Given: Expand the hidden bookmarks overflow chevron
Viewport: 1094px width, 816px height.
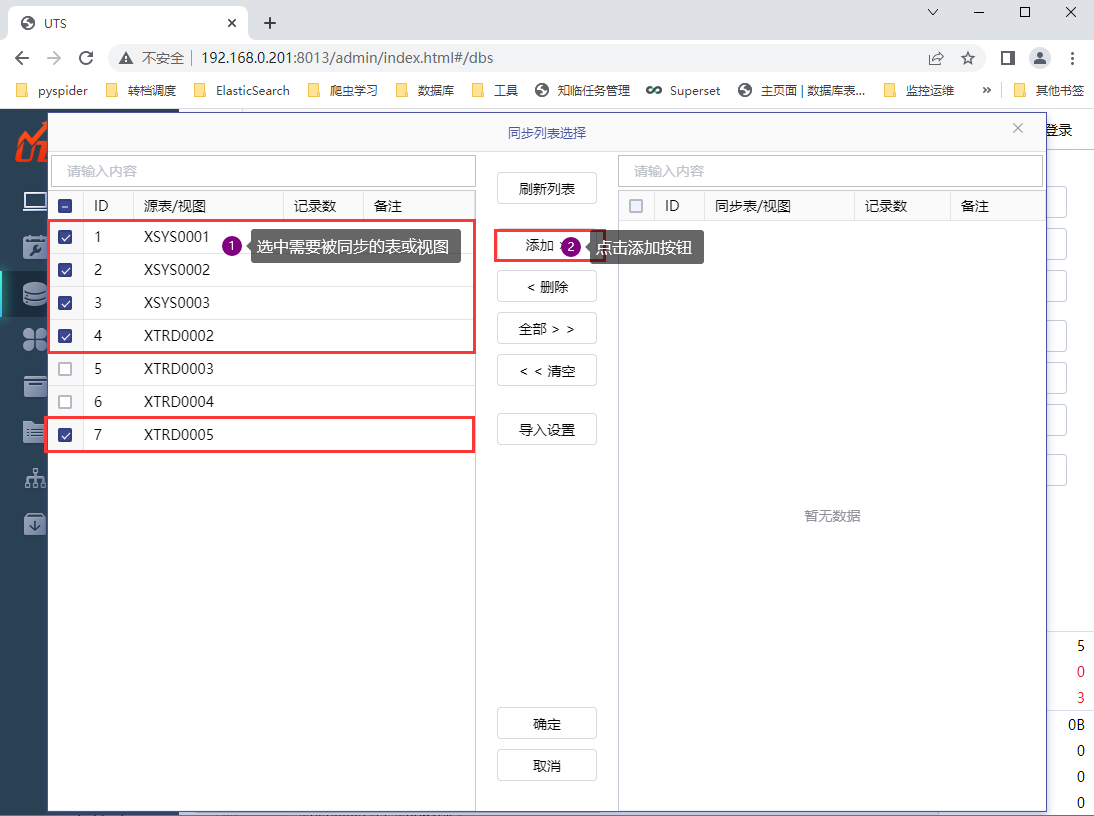Looking at the screenshot, I should (987, 90).
